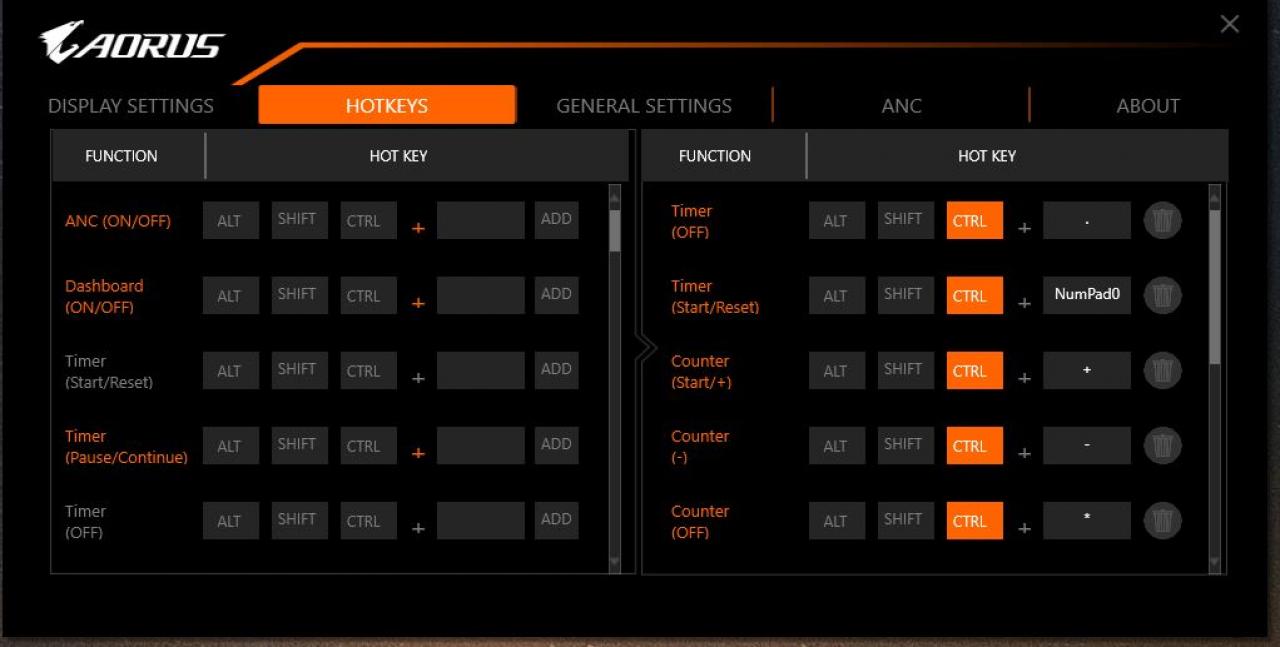
Task: Click the '.' key field for Timer (OFF)
Action: [1087, 221]
